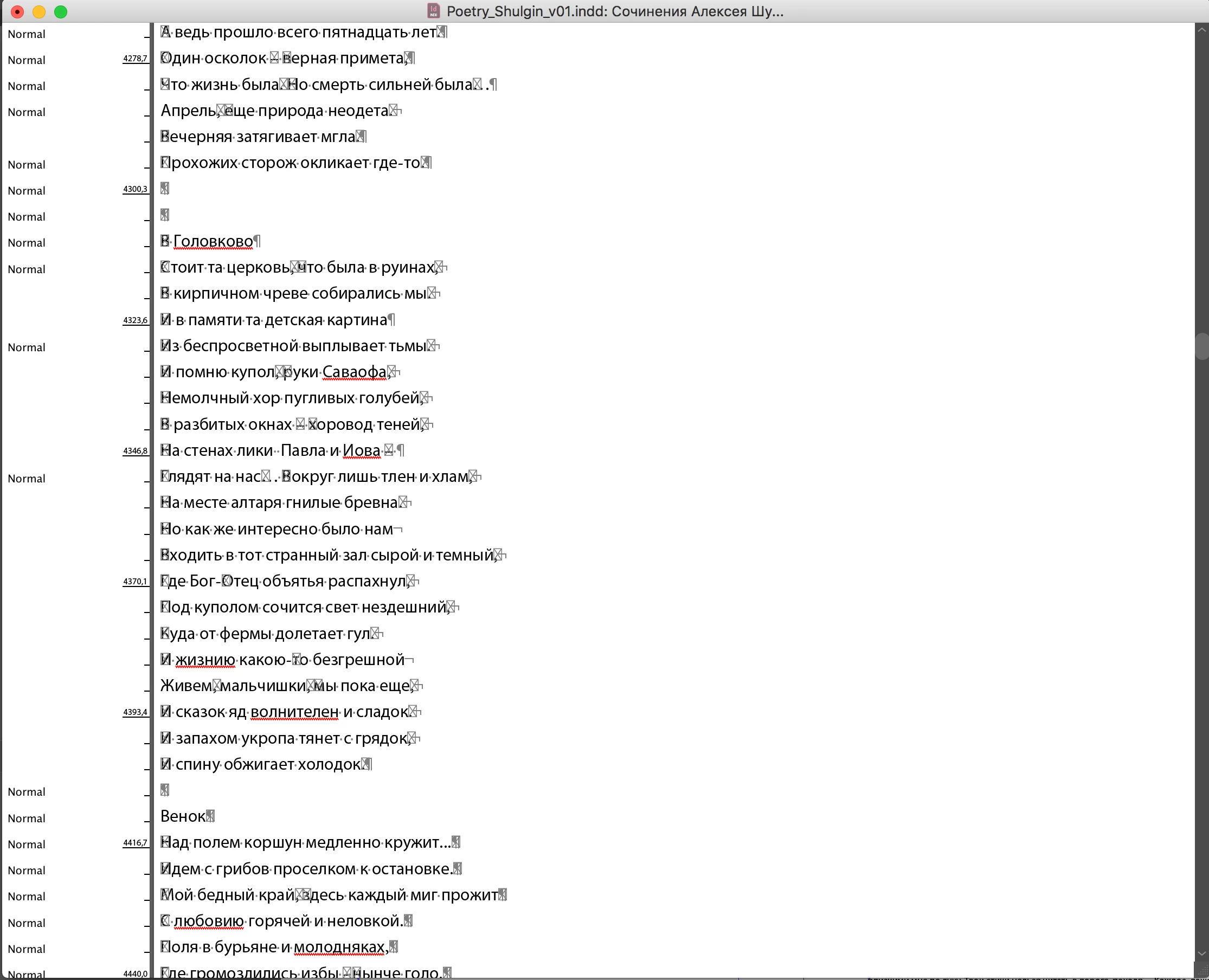Click the underlined word молодняках

click(339, 947)
